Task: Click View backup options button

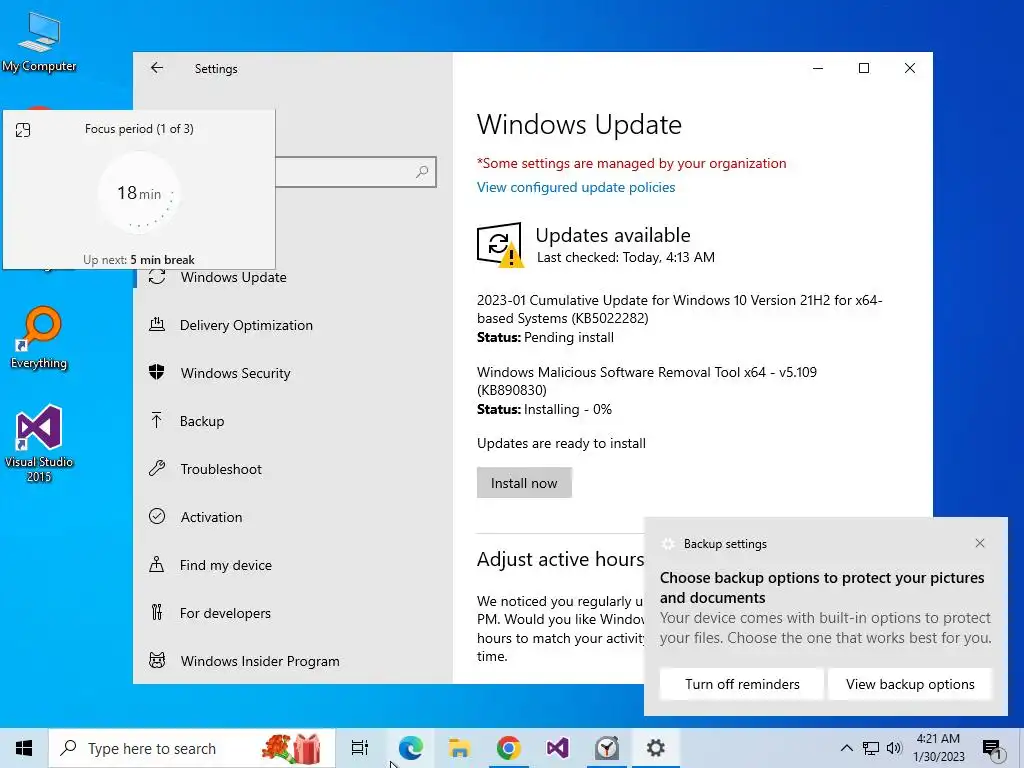Action: (910, 684)
